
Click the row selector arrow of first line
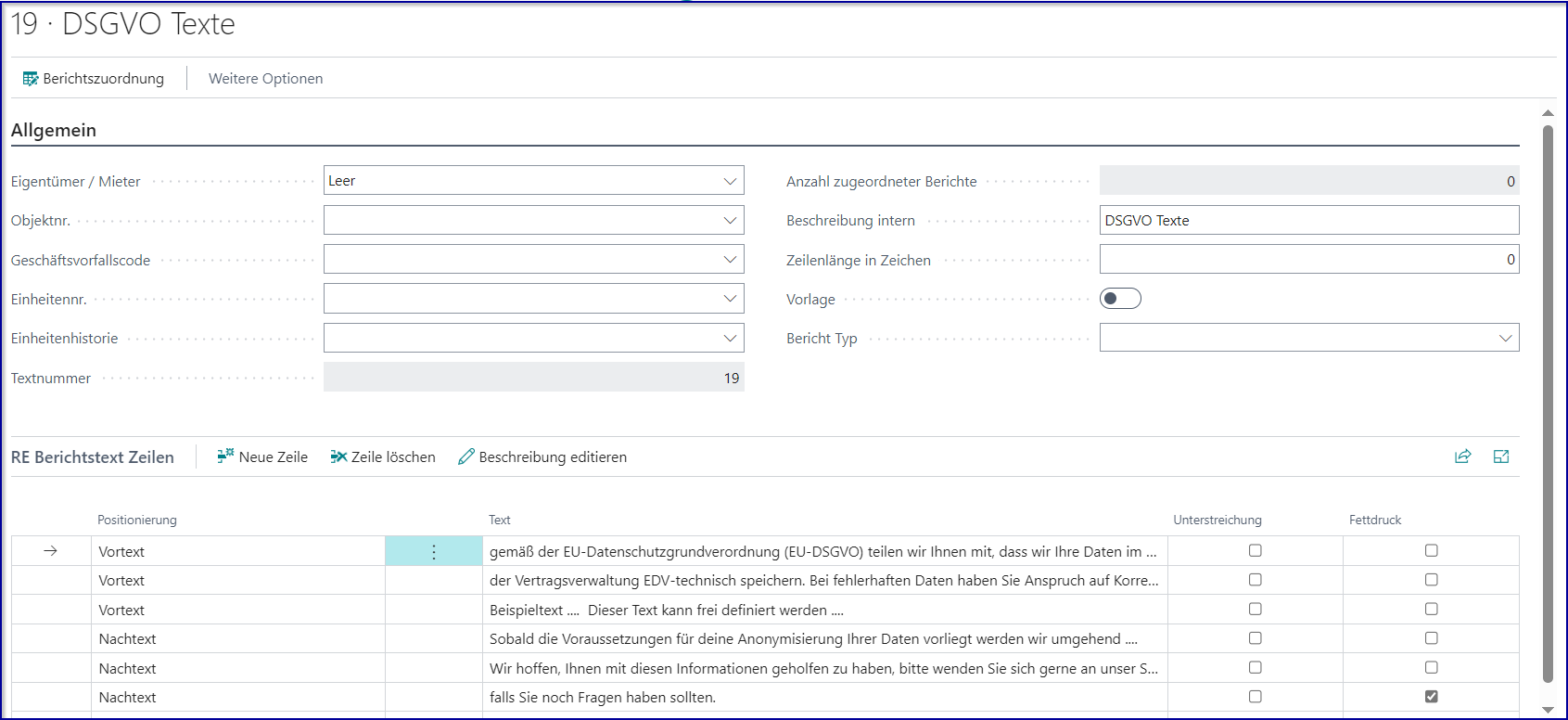point(51,551)
